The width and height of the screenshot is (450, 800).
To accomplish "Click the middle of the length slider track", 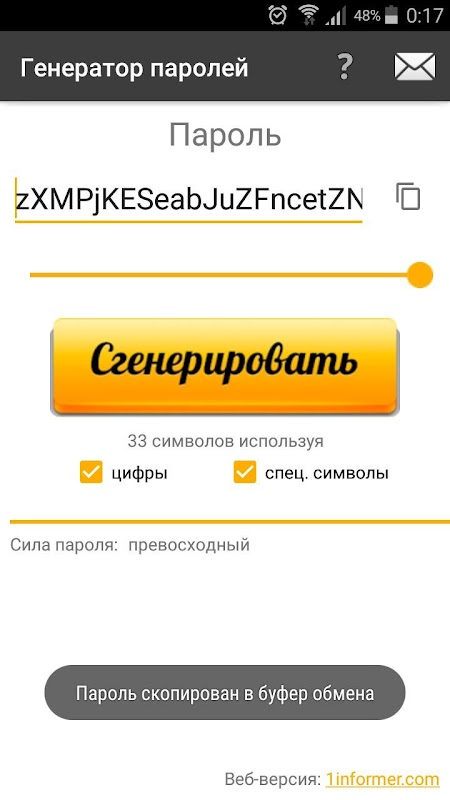I will (224, 275).
